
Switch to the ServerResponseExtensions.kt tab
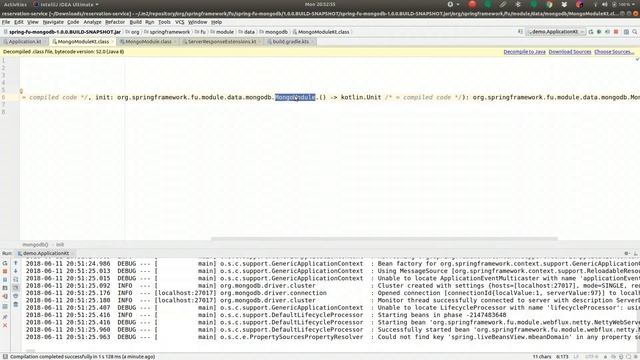click(222, 42)
